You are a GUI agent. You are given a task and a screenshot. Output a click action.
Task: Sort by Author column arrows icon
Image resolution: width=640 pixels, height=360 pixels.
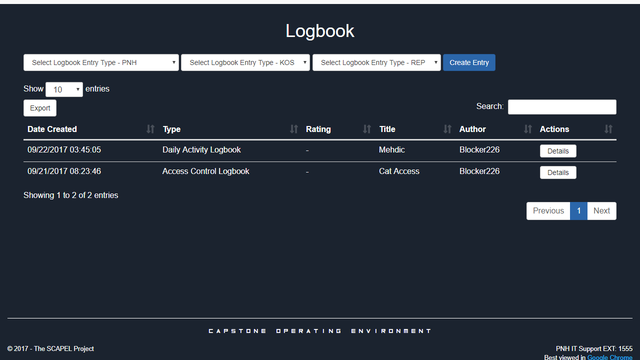click(x=528, y=129)
